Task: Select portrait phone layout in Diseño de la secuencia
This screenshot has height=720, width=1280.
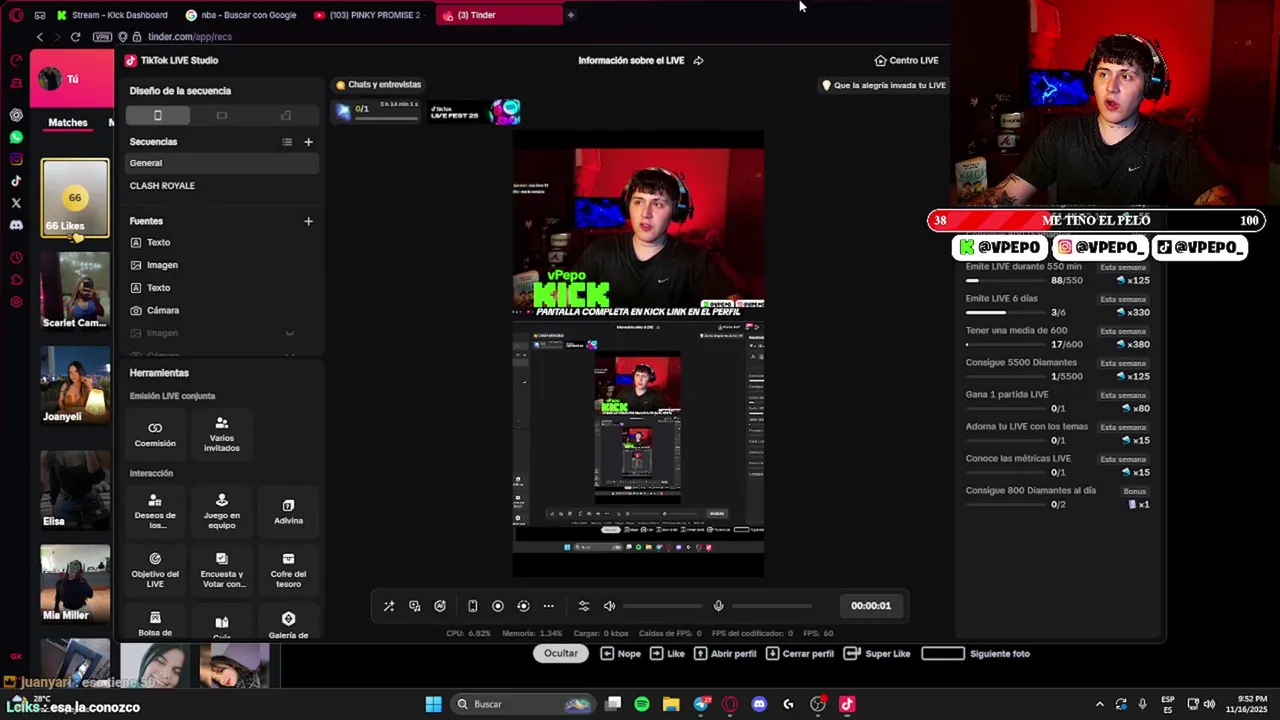Action: [x=157, y=115]
